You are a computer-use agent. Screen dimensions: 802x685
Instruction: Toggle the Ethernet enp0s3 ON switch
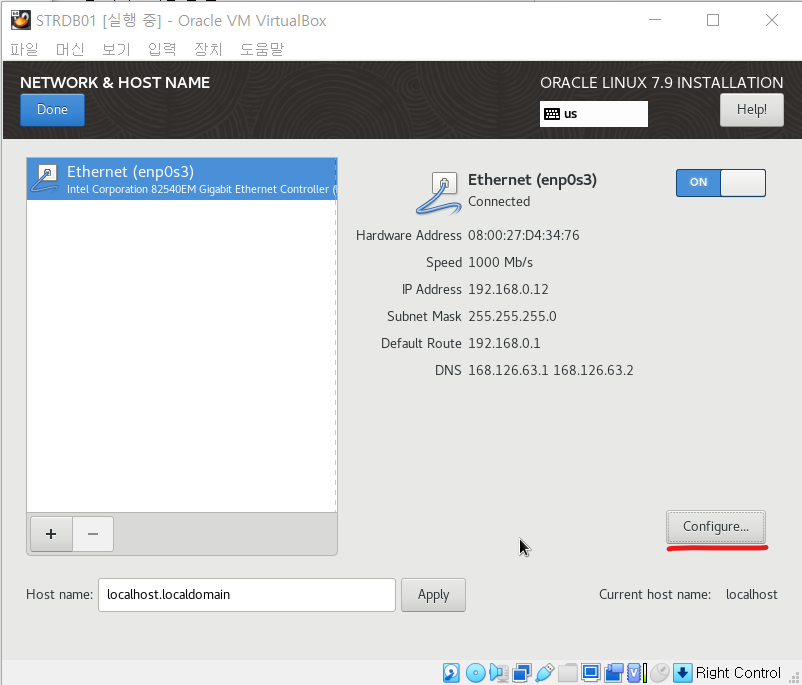[721, 183]
